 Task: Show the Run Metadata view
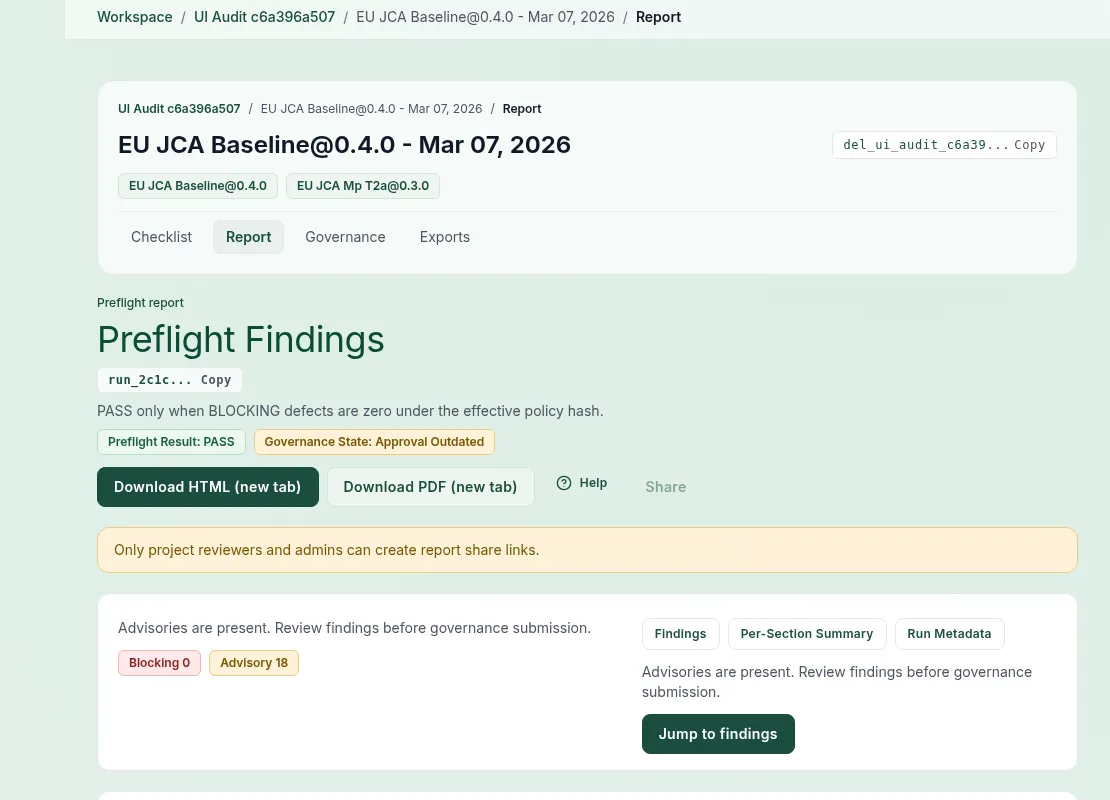click(949, 633)
